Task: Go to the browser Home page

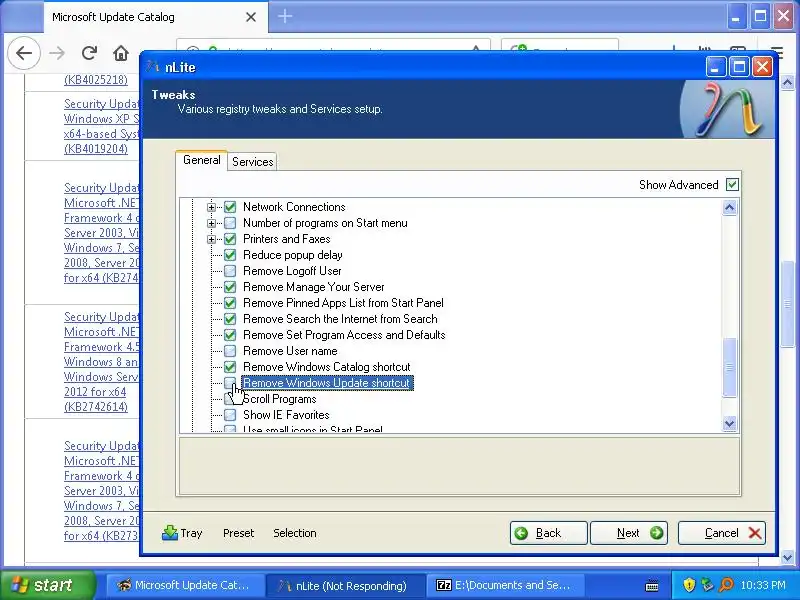Action: pyautogui.click(x=121, y=53)
